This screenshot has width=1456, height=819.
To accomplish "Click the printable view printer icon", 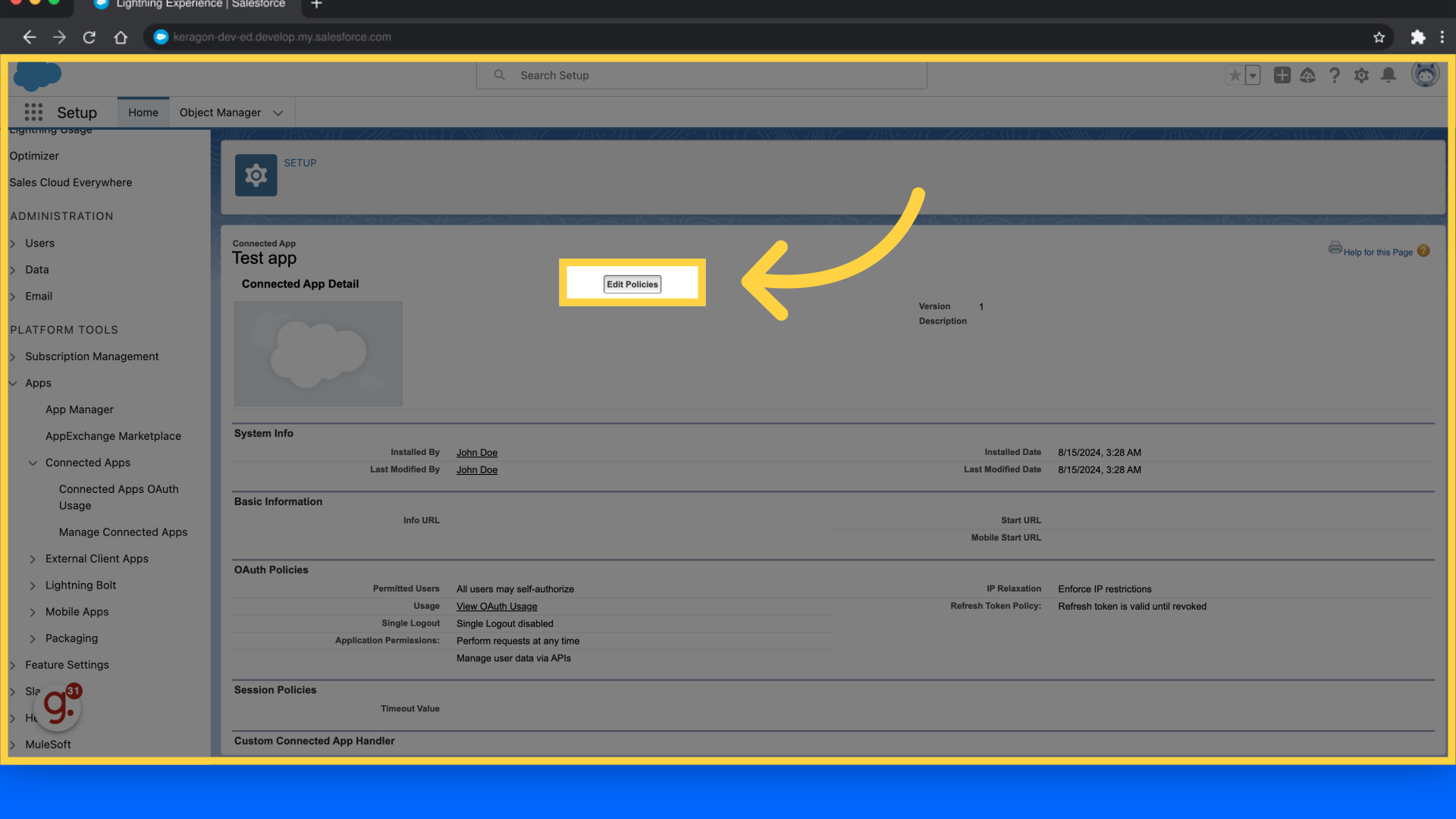I will click(x=1335, y=248).
